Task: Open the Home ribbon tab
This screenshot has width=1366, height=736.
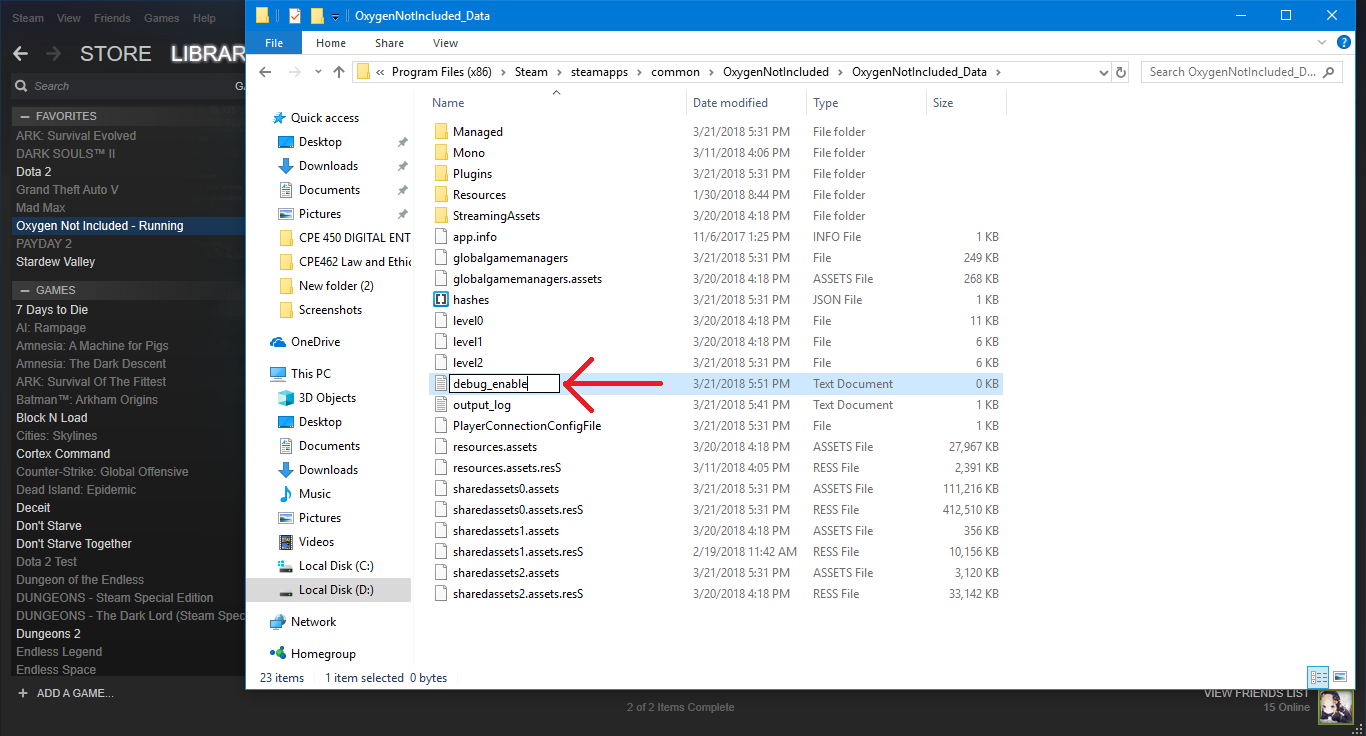Action: [331, 43]
